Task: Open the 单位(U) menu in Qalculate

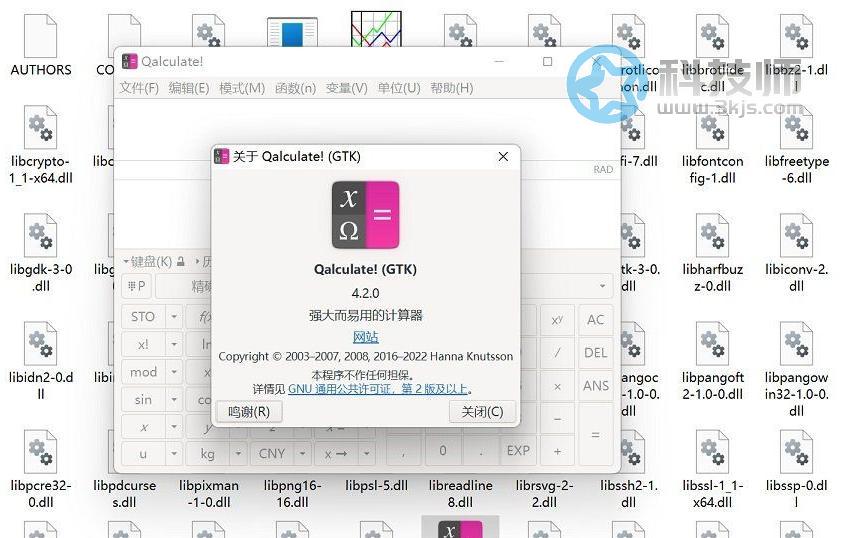Action: click(399, 88)
